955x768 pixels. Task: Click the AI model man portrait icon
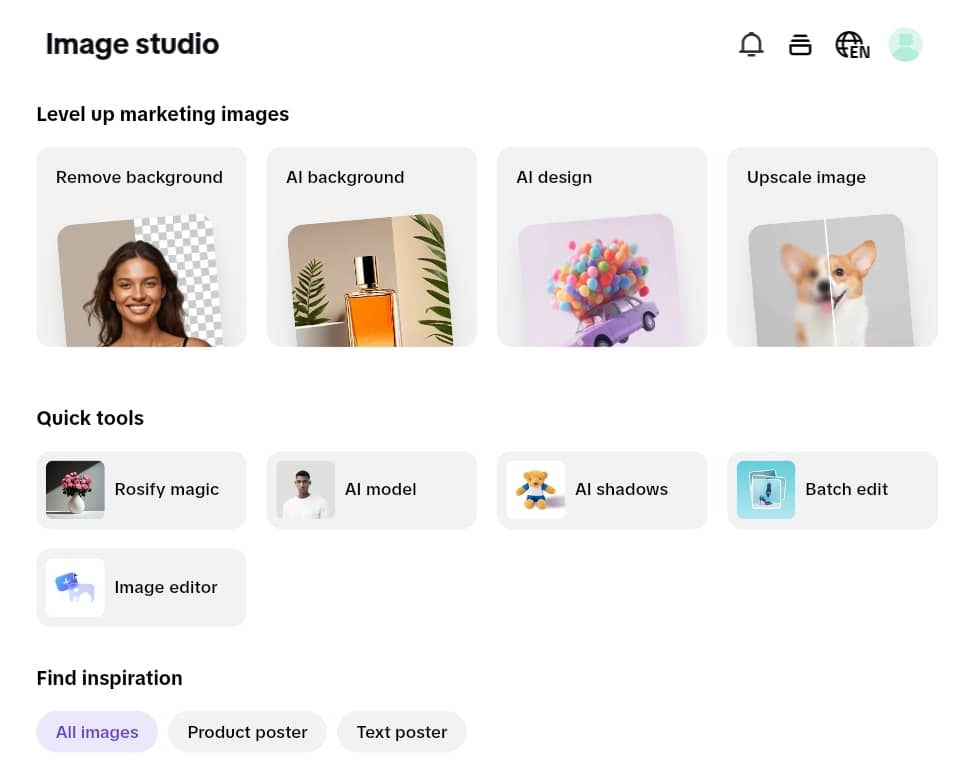(x=305, y=490)
